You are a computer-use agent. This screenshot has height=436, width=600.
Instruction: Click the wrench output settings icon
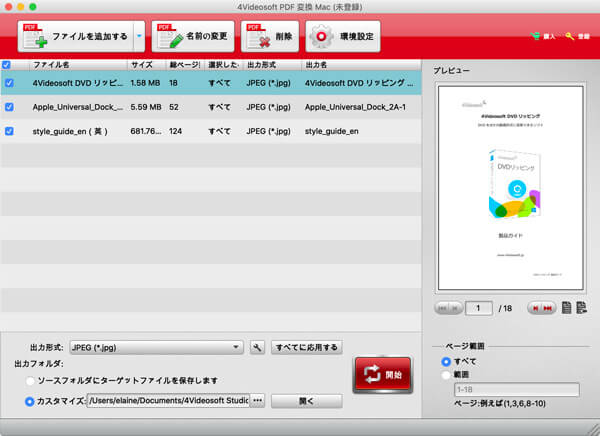point(257,348)
